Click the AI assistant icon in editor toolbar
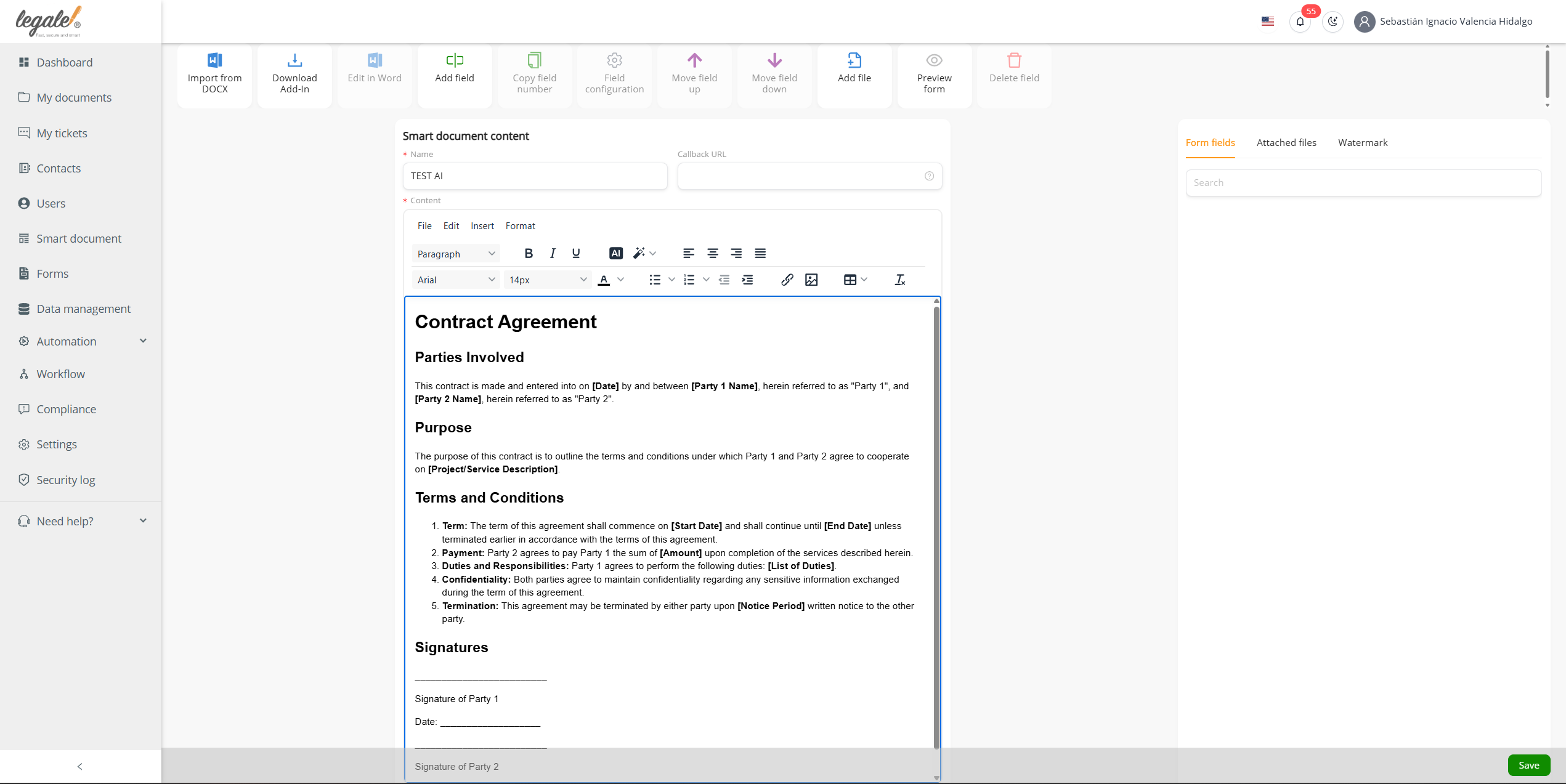1566x784 pixels. [x=615, y=253]
